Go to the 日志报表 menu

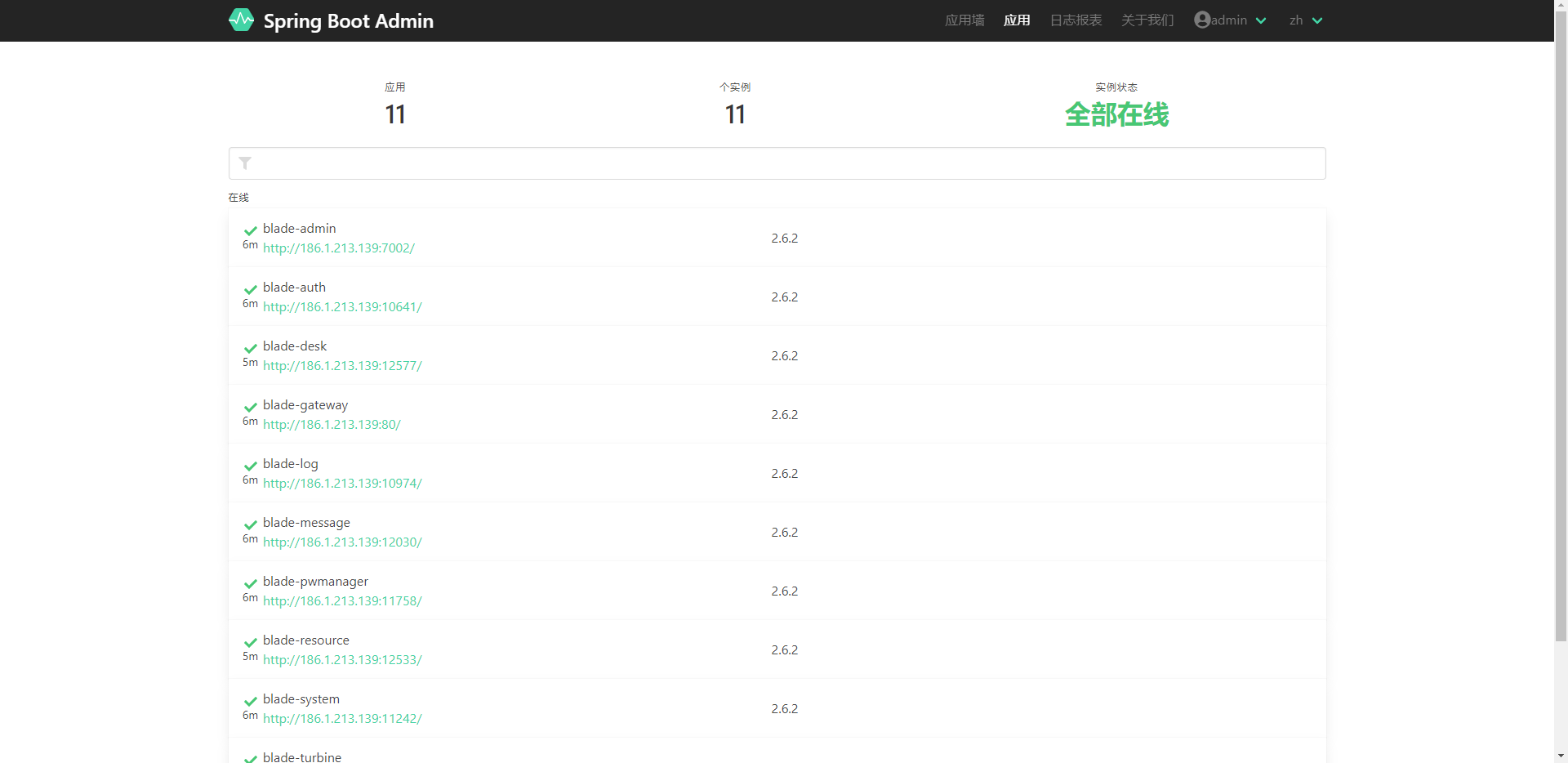point(1076,20)
